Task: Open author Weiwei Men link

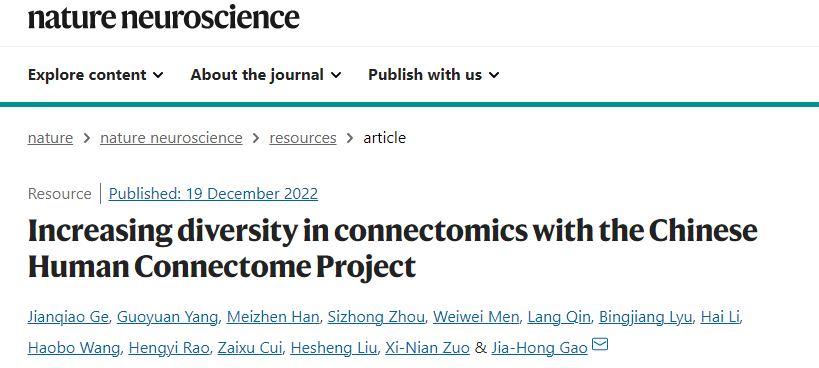Action: pos(476,317)
